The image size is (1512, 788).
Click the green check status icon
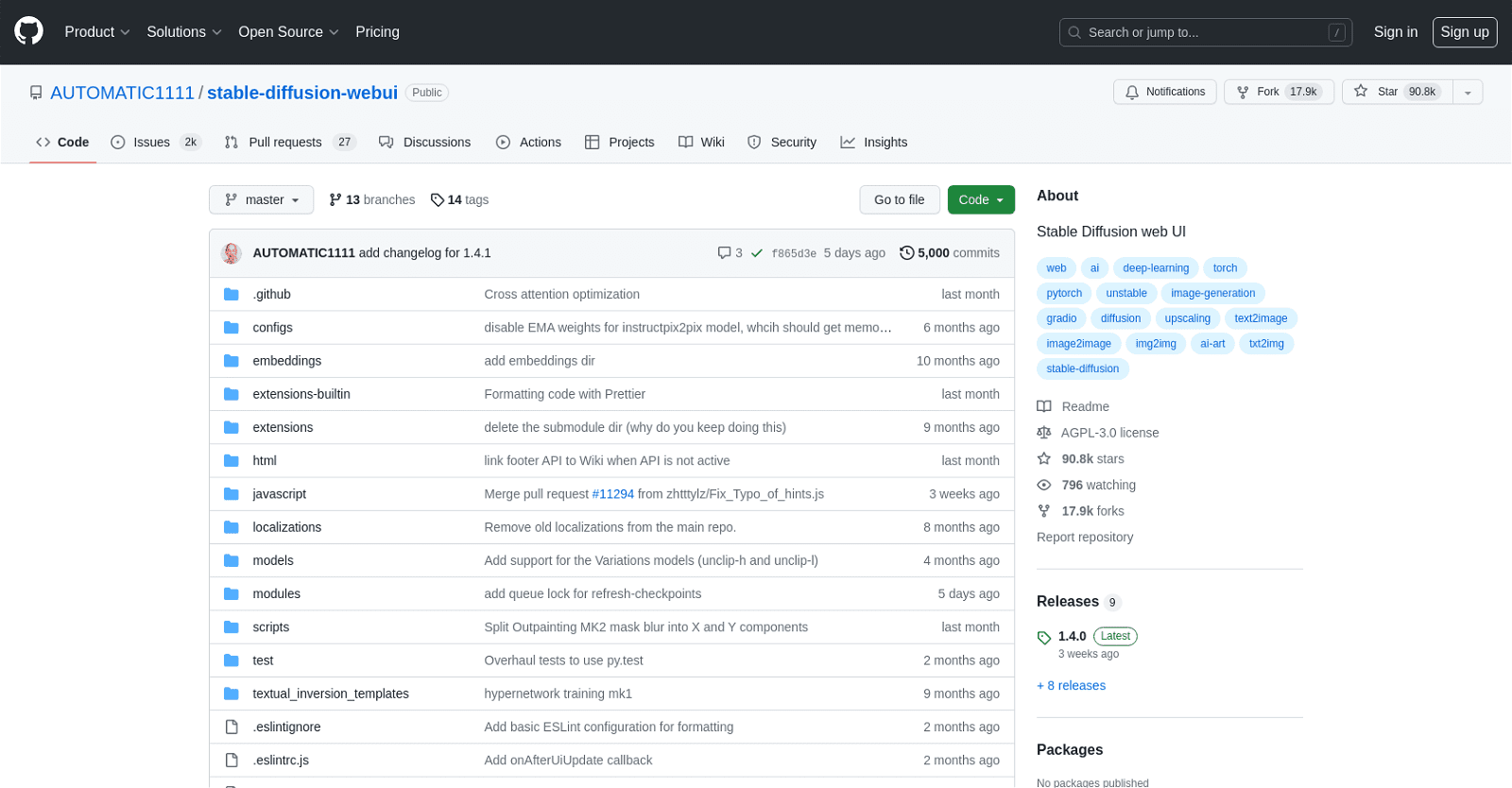757,253
